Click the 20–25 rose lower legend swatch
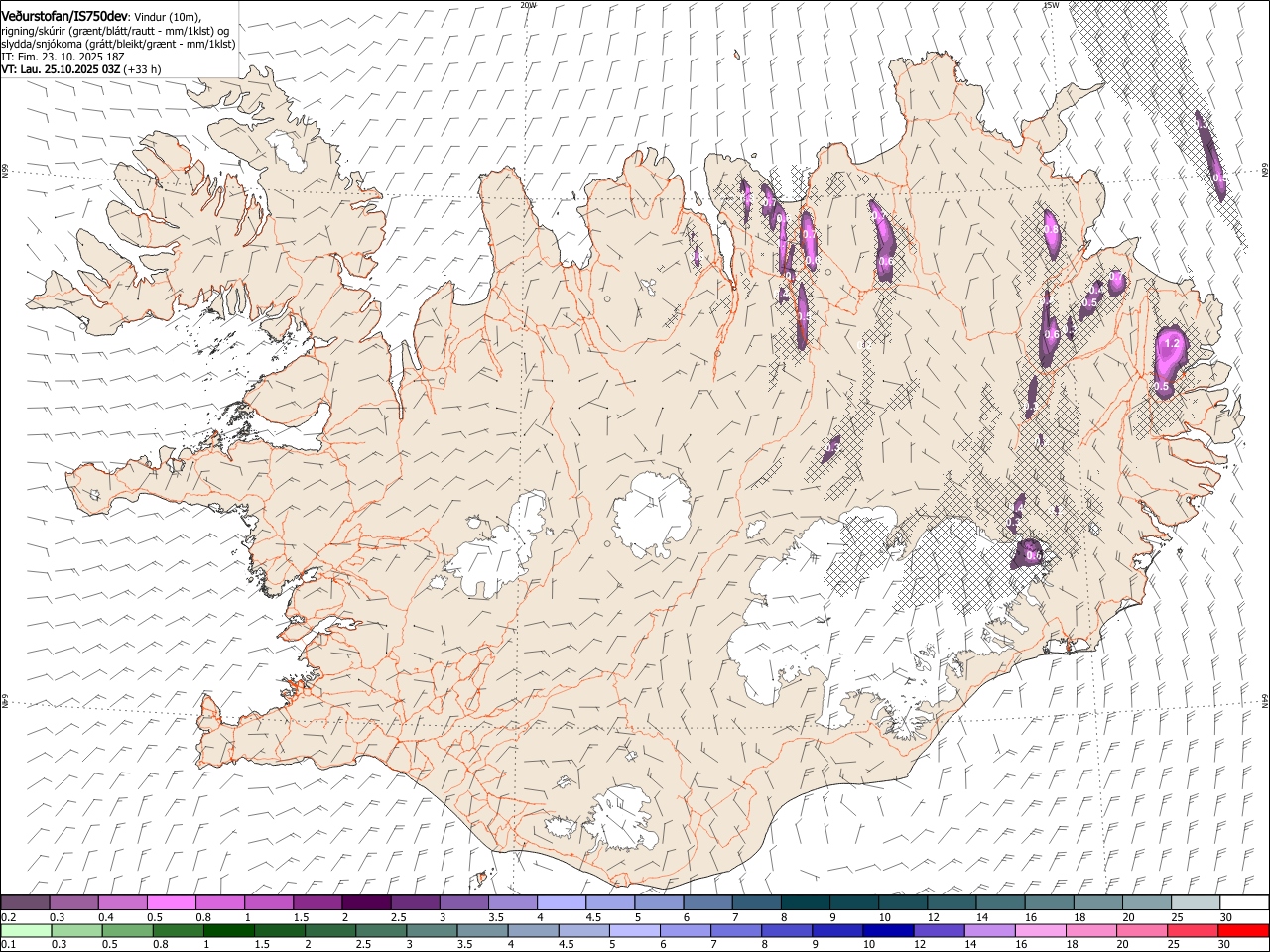This screenshot has height=952, width=1270. tap(1141, 931)
